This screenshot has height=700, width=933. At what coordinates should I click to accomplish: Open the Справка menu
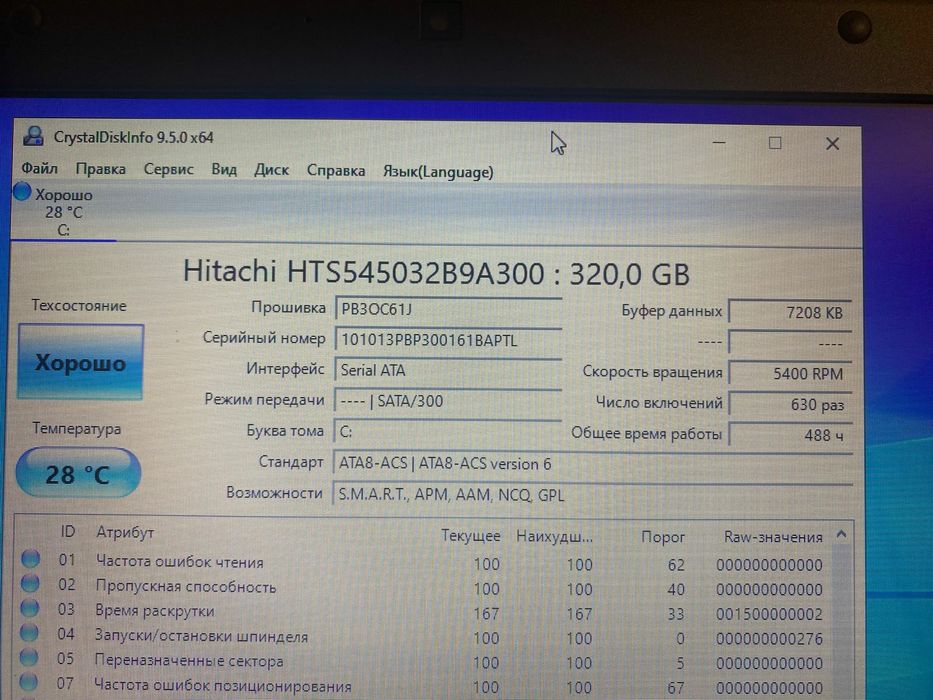tap(336, 171)
